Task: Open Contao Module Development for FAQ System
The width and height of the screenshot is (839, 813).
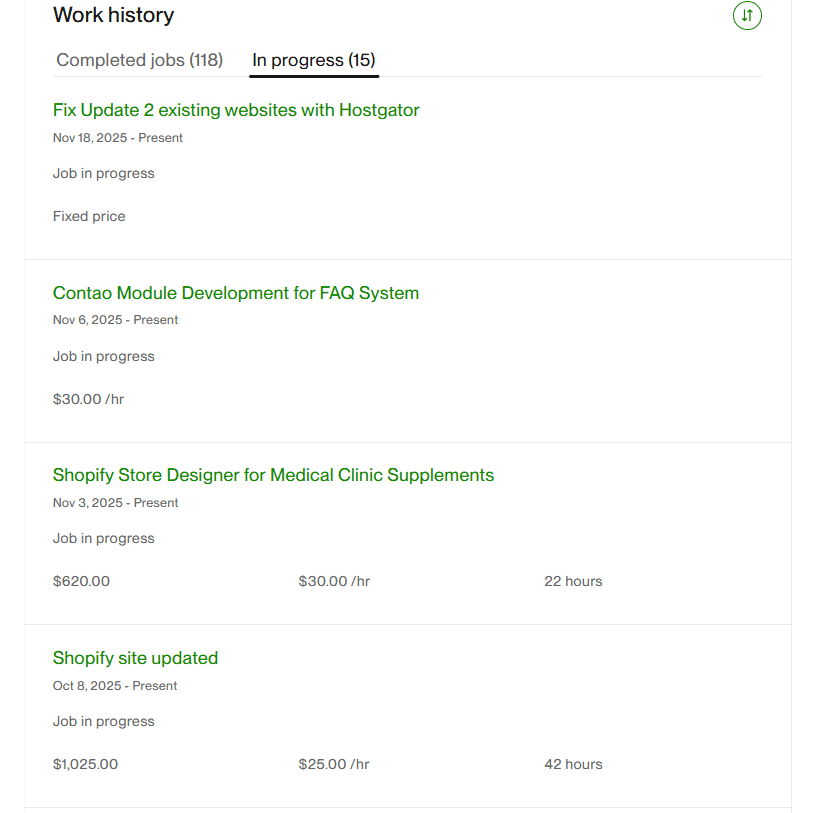Action: pos(236,293)
